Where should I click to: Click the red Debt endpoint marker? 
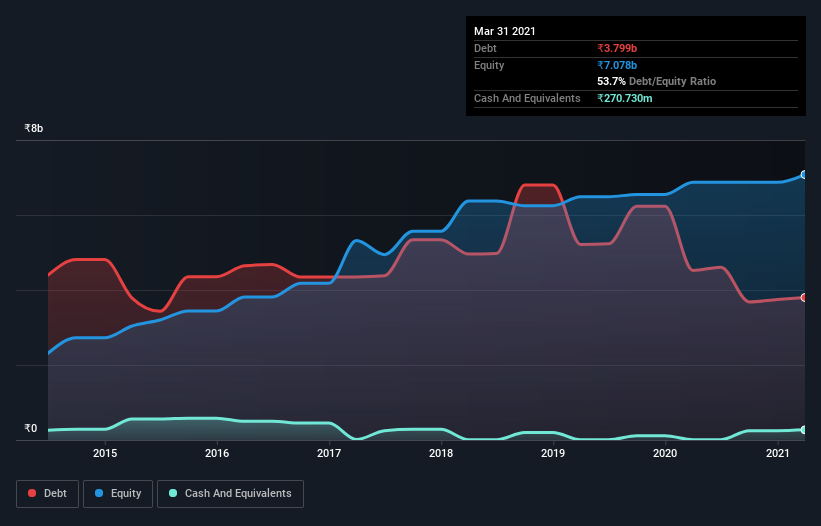click(804, 297)
